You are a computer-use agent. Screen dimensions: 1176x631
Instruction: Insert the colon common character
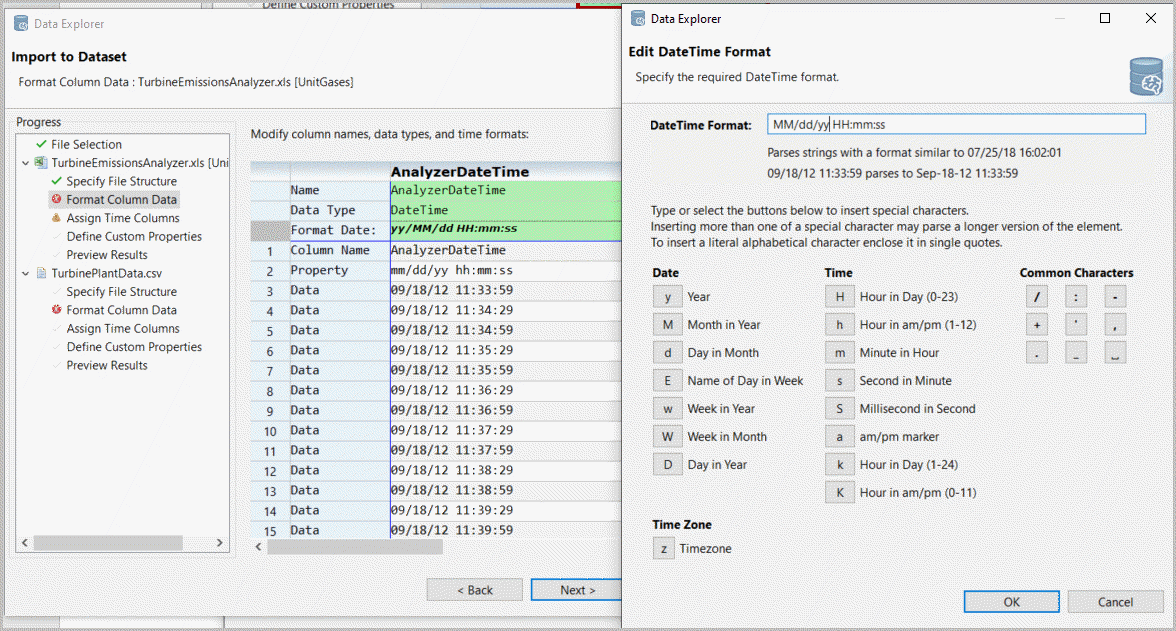[x=1076, y=297]
